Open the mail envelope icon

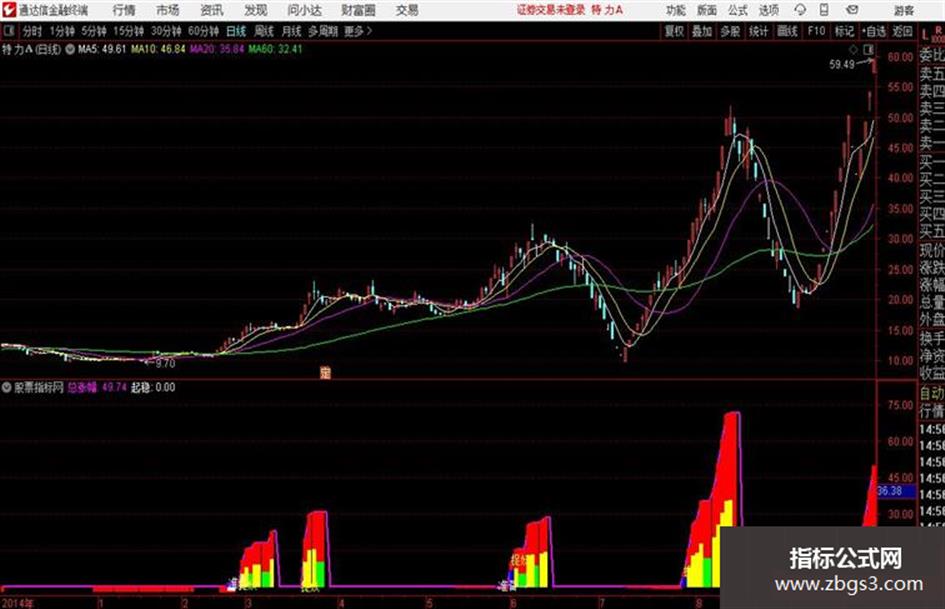coord(852,10)
